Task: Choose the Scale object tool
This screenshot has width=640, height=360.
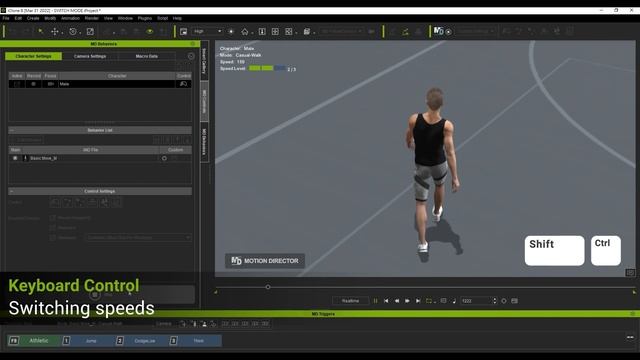Action: (x=90, y=31)
